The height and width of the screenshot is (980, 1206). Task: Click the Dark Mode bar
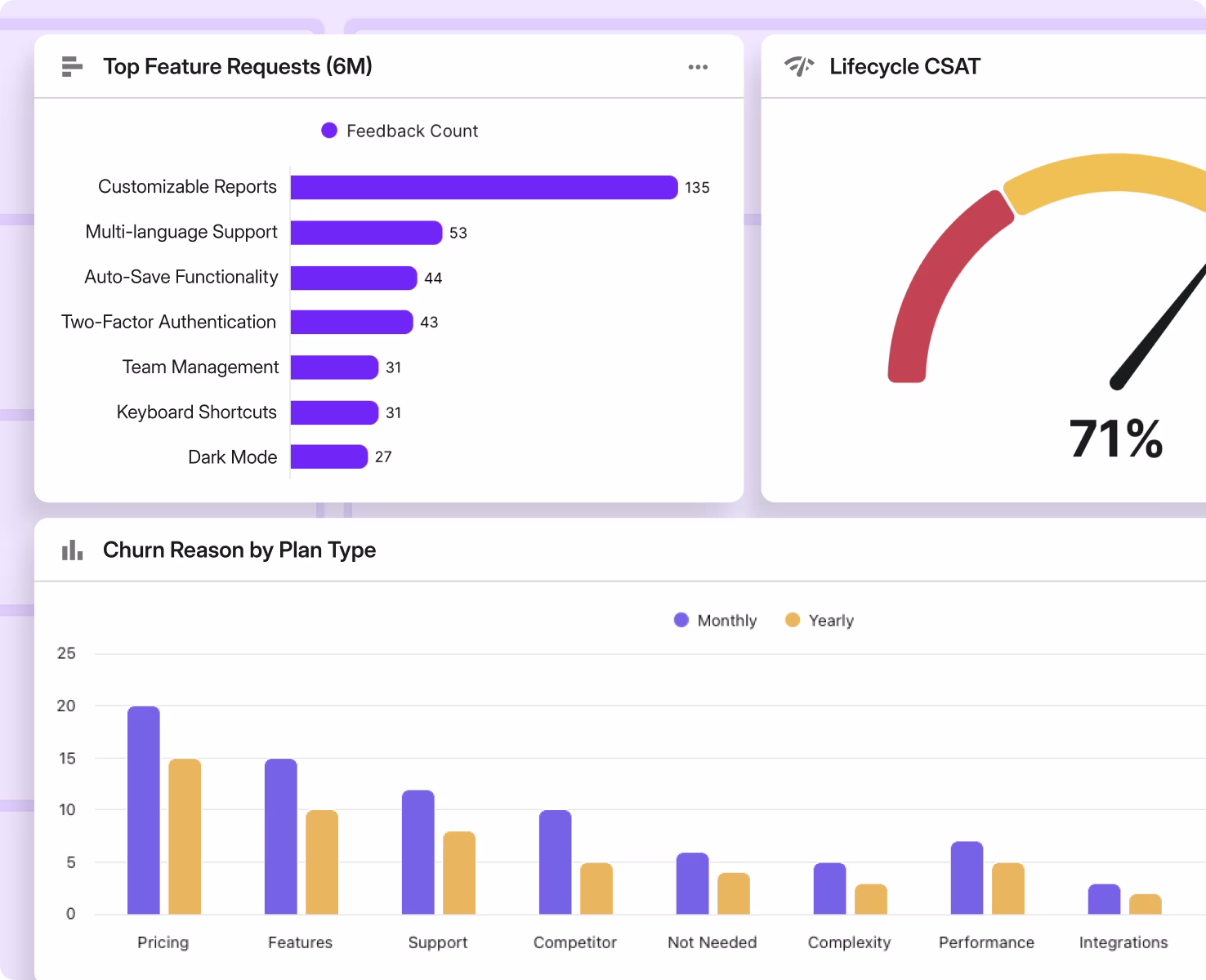329,457
